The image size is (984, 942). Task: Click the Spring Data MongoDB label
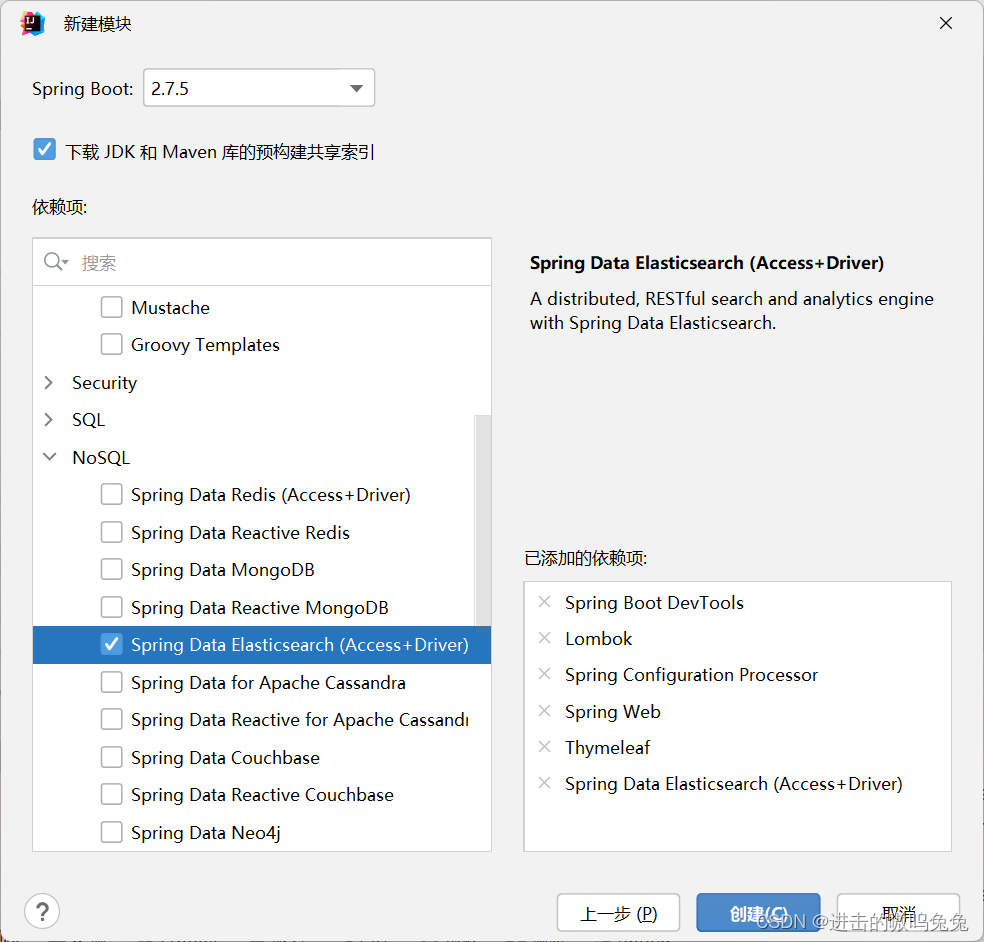(x=222, y=570)
